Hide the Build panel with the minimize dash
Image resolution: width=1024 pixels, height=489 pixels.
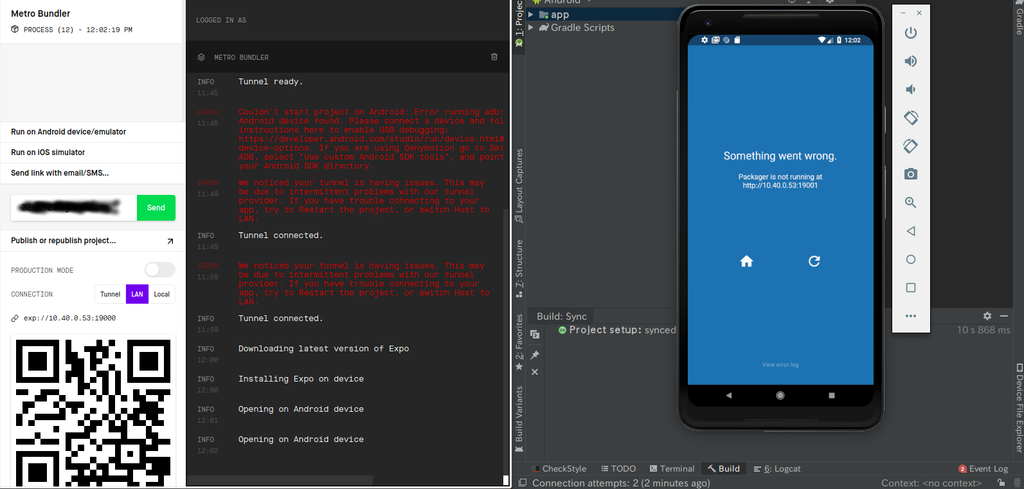[x=1004, y=315]
